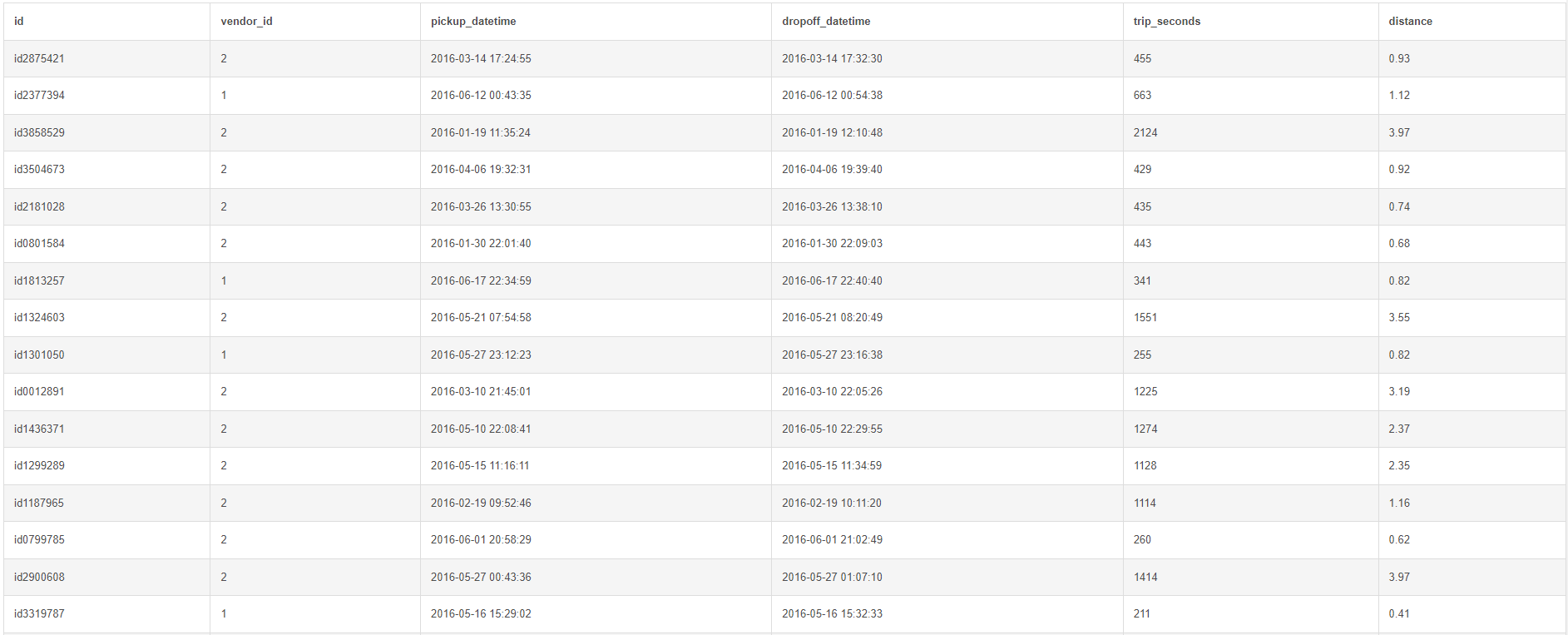Click the distance column header
This screenshot has height=635, width=1568.
click(x=1410, y=22)
